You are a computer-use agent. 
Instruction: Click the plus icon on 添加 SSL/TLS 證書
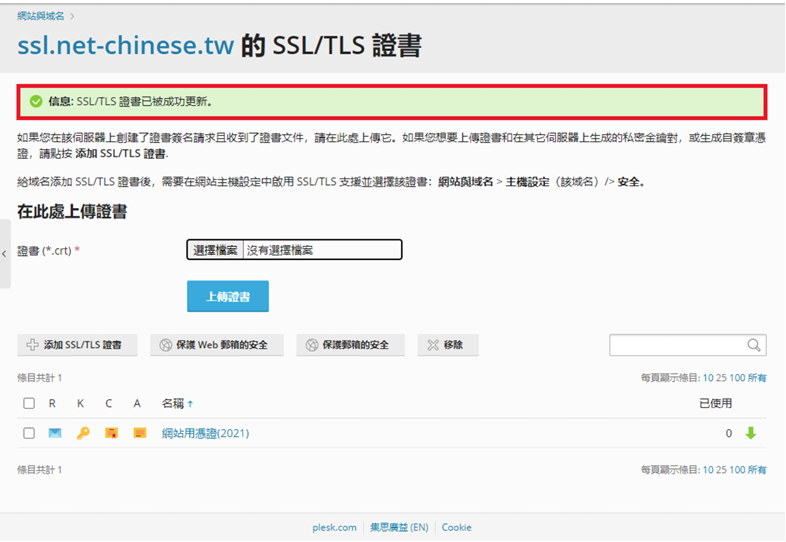[x=33, y=345]
